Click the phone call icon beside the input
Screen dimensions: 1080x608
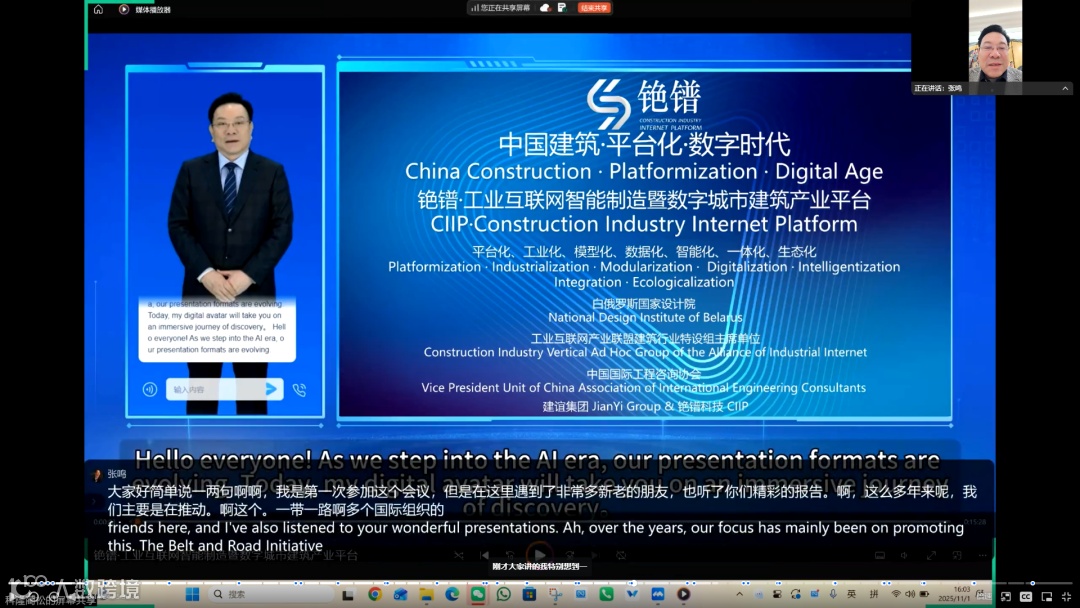tap(300, 390)
